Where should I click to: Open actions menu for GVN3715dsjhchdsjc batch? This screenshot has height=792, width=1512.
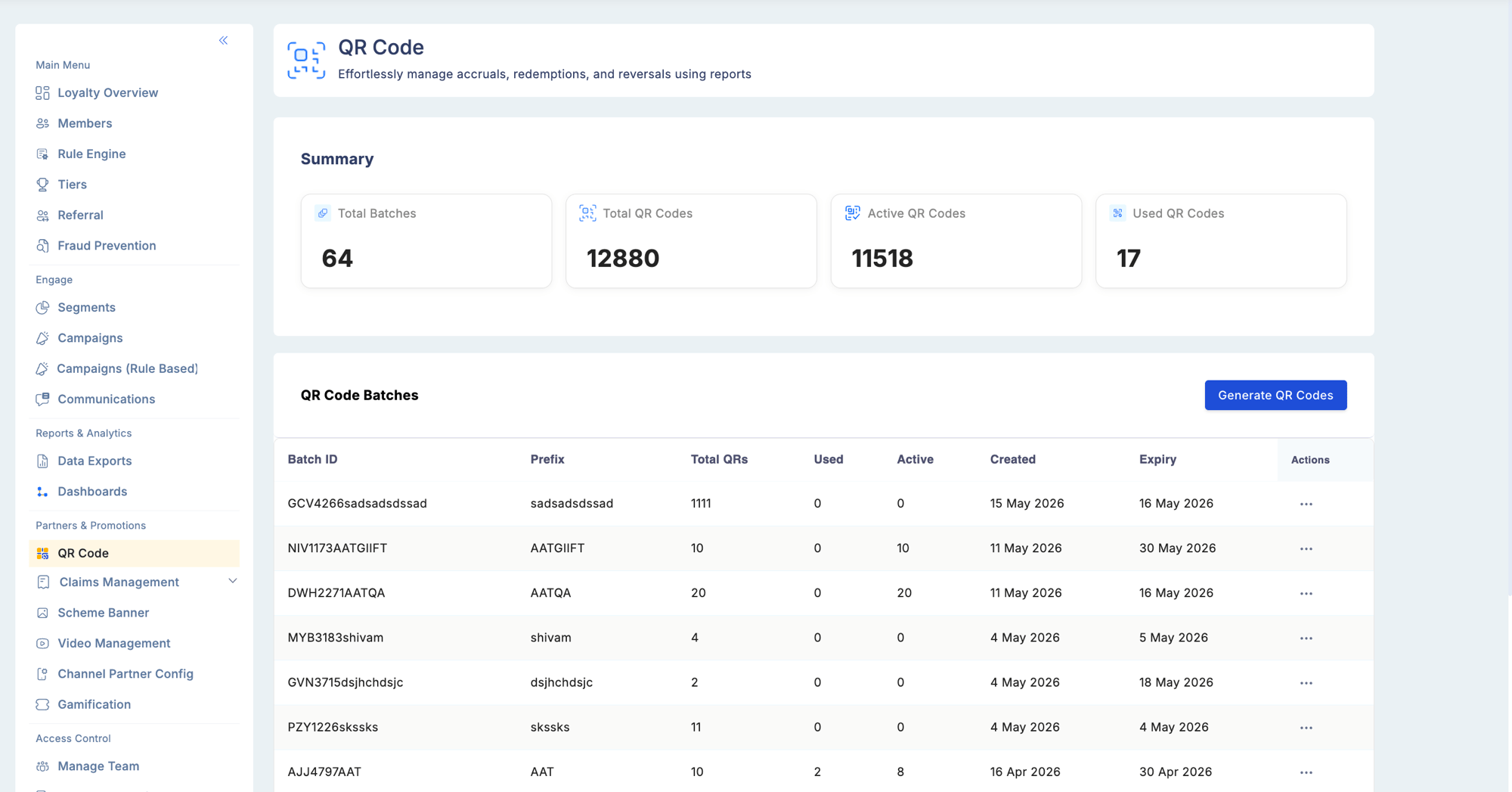click(1306, 682)
